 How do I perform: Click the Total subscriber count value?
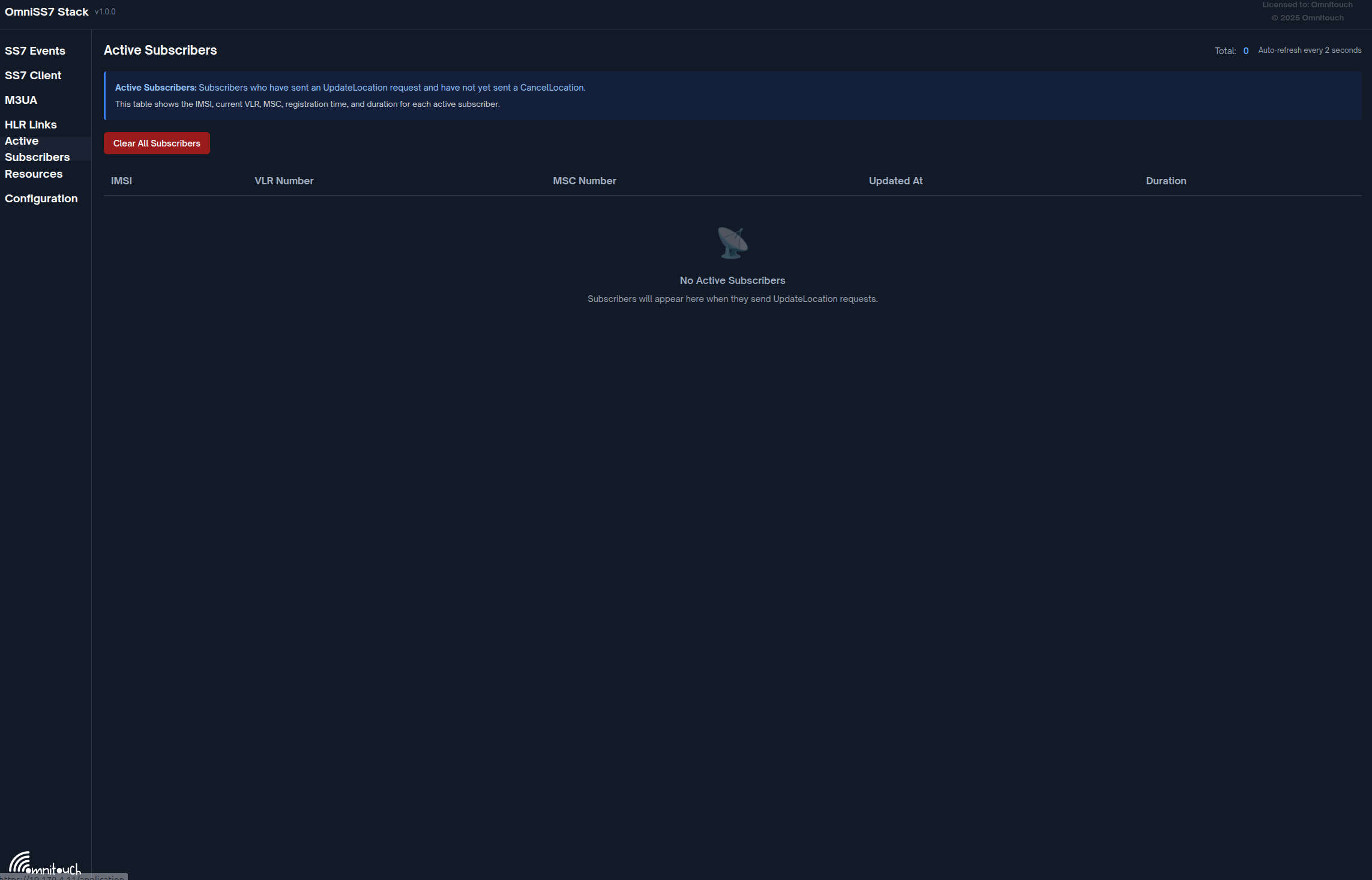(1246, 51)
